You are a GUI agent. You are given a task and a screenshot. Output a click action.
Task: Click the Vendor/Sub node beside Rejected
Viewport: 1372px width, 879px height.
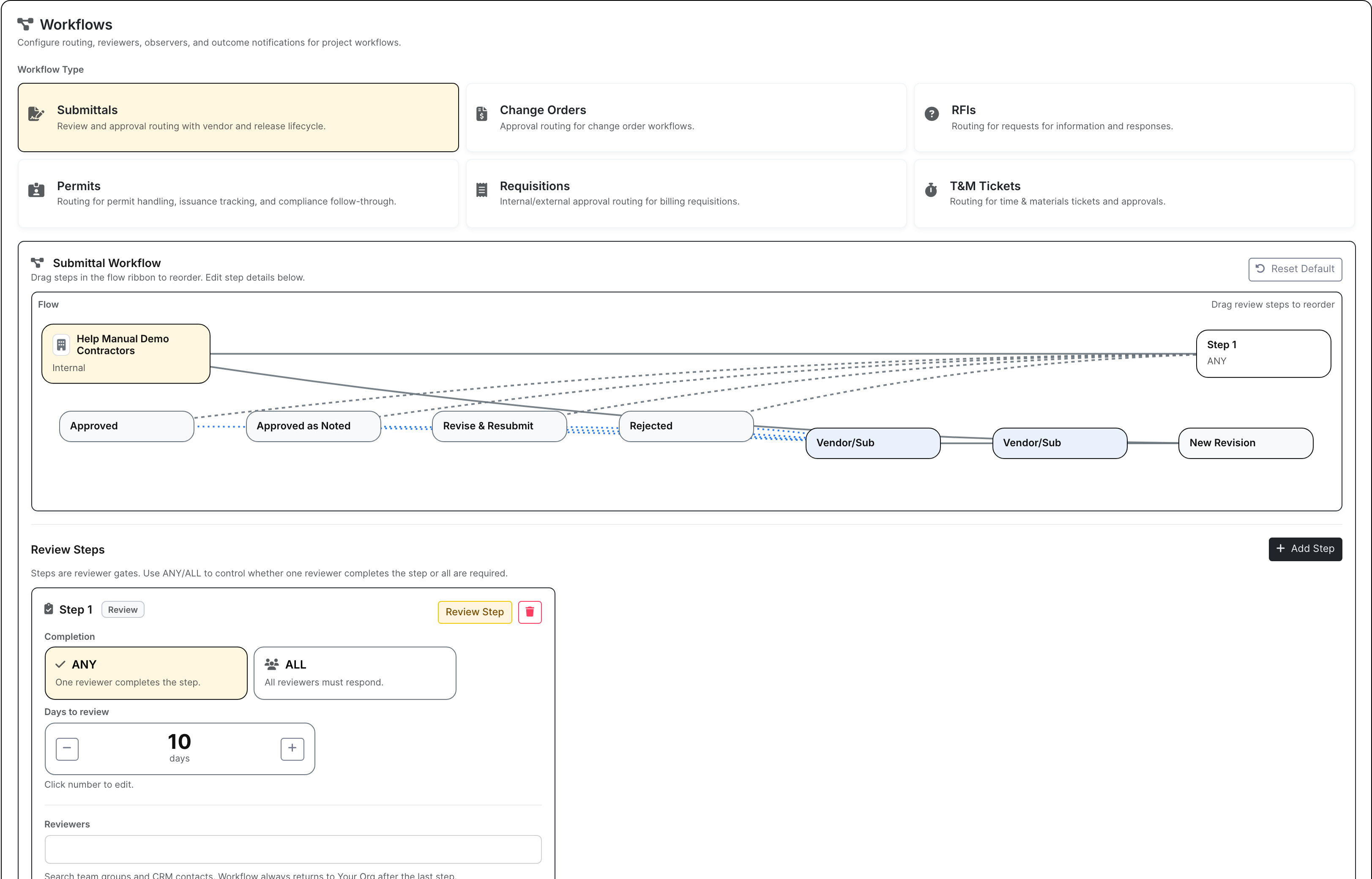[873, 443]
